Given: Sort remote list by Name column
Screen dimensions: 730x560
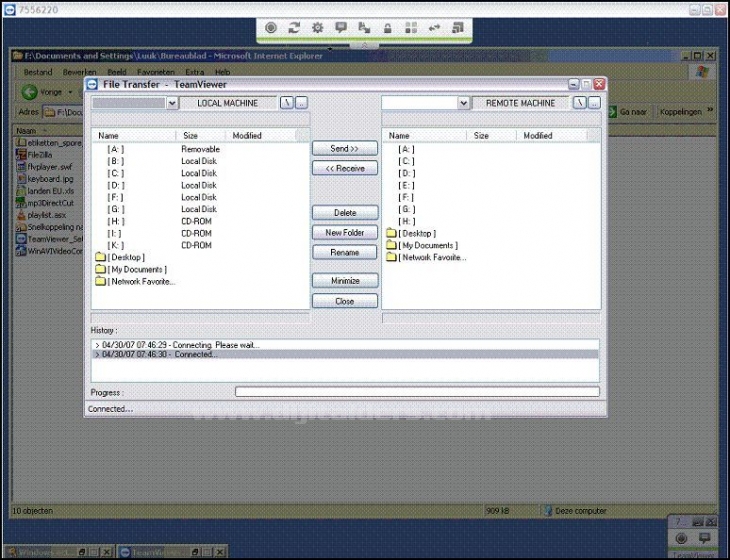Looking at the screenshot, I should pos(425,135).
